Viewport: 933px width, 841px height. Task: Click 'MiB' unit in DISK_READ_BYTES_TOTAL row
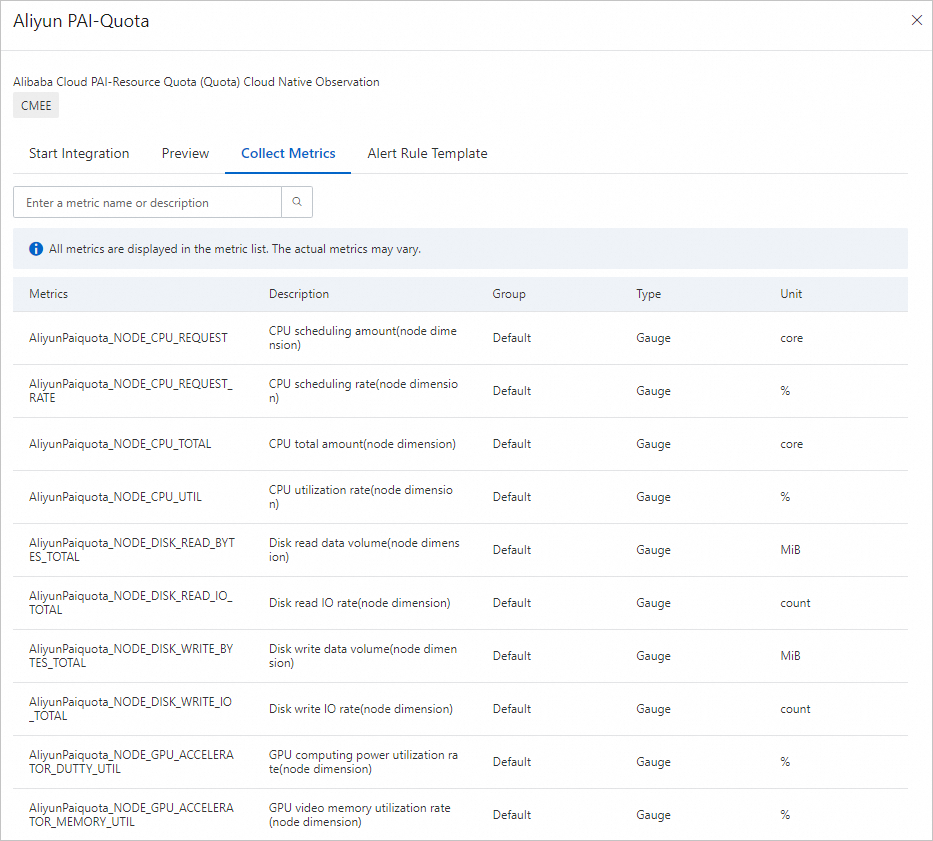(790, 550)
